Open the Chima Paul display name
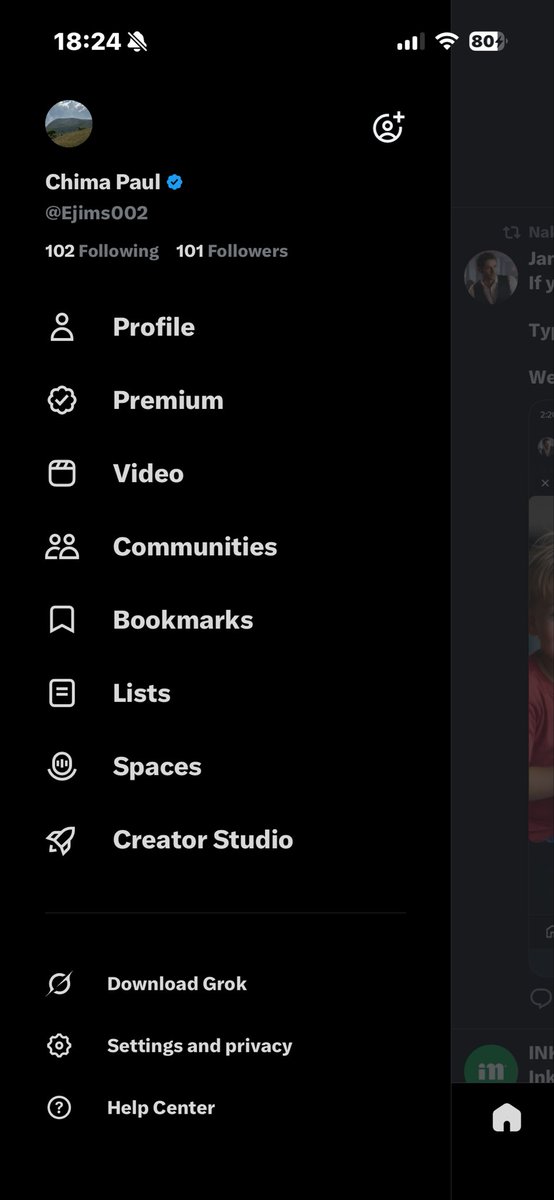This screenshot has width=554, height=1200. click(x=103, y=182)
